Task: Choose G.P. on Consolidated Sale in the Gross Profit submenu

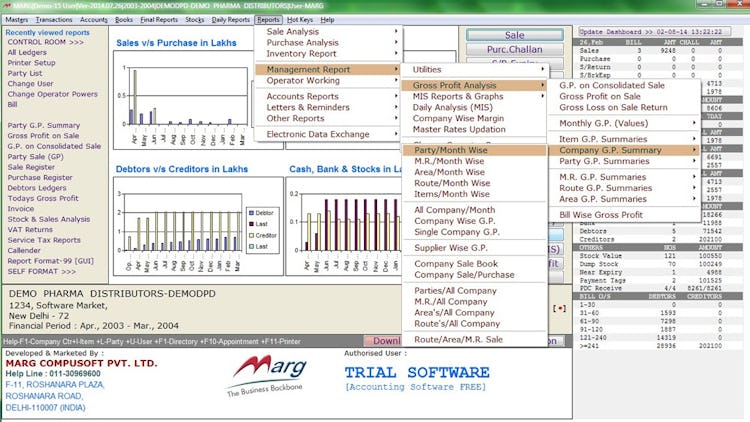Action: pos(624,85)
